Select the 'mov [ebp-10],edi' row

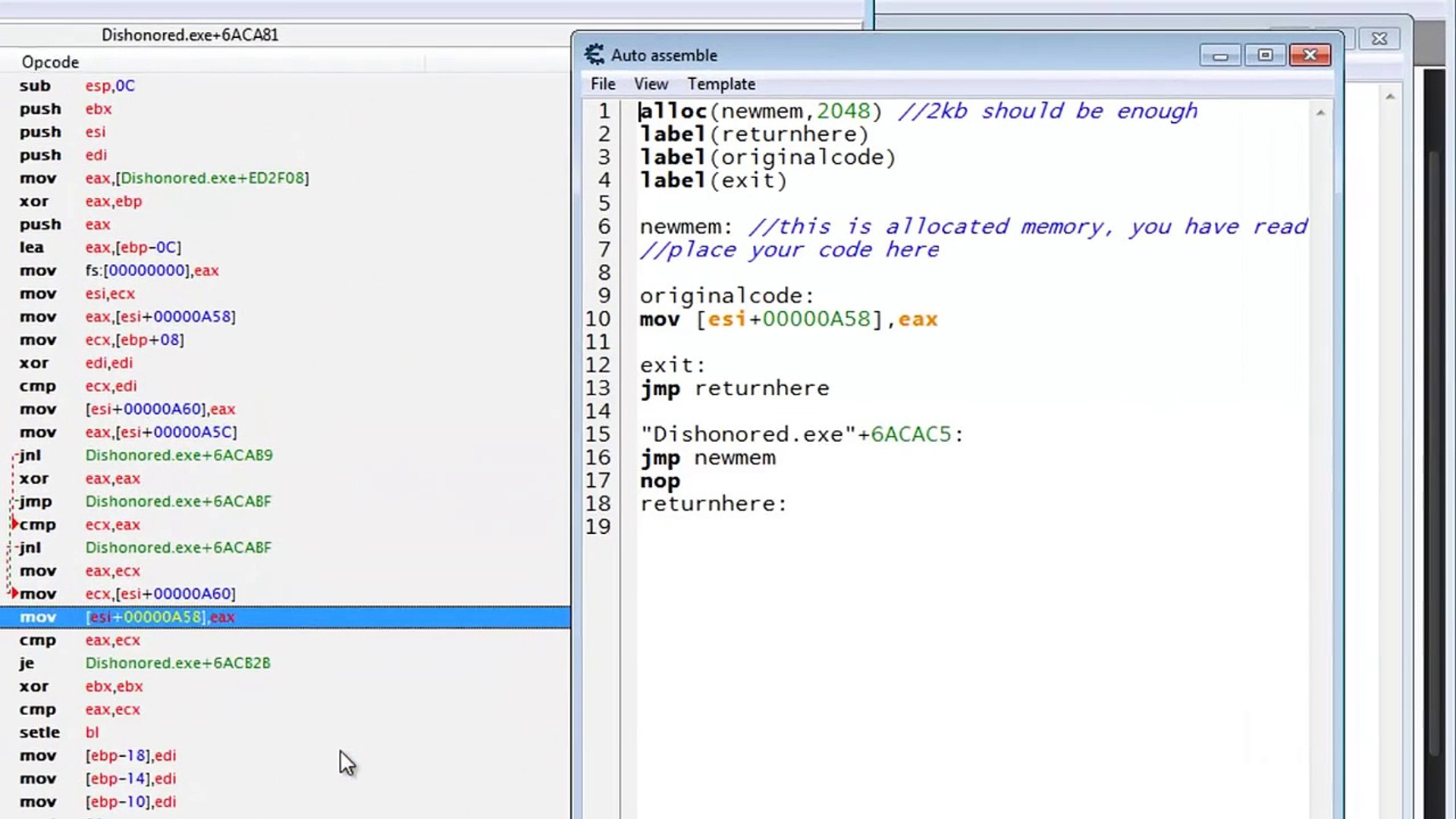pyautogui.click(x=285, y=802)
